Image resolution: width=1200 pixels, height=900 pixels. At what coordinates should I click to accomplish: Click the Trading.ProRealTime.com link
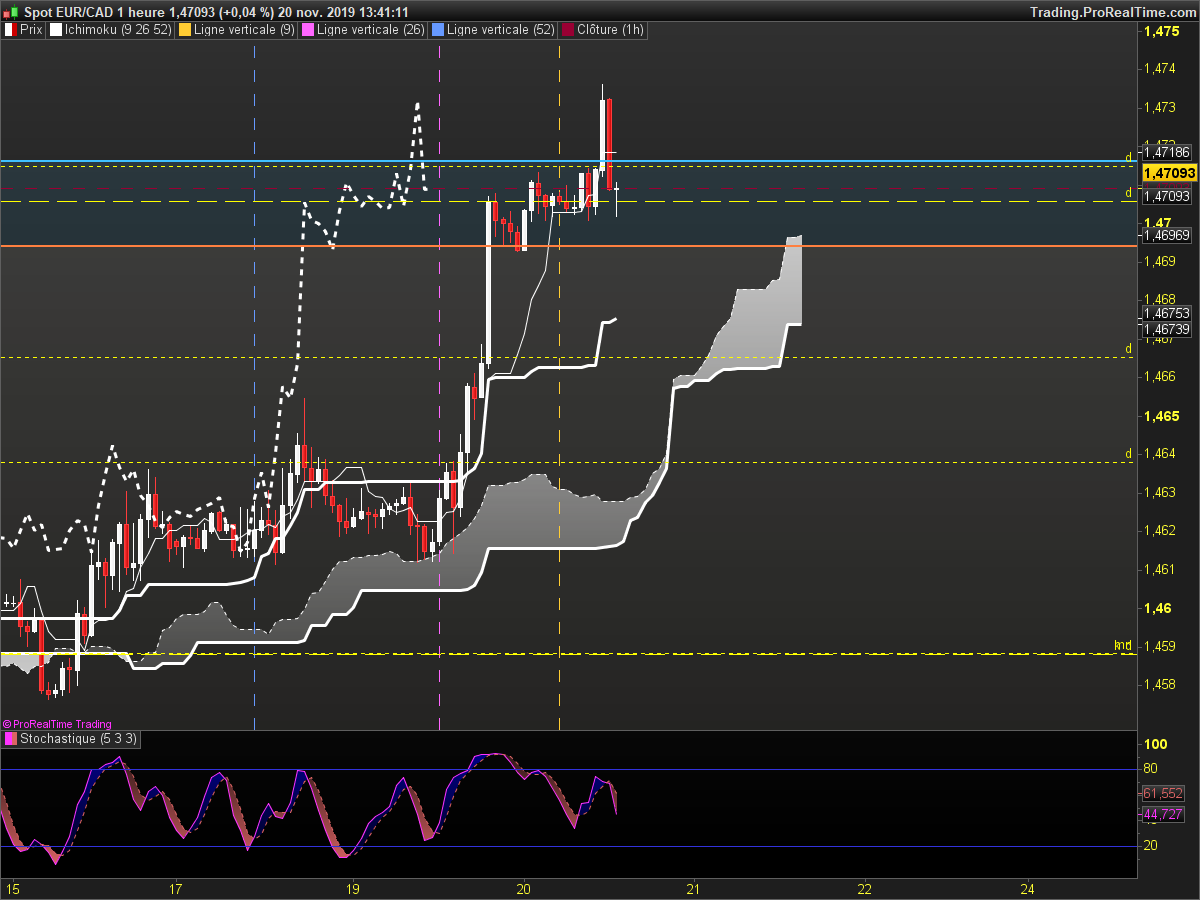(1112, 12)
